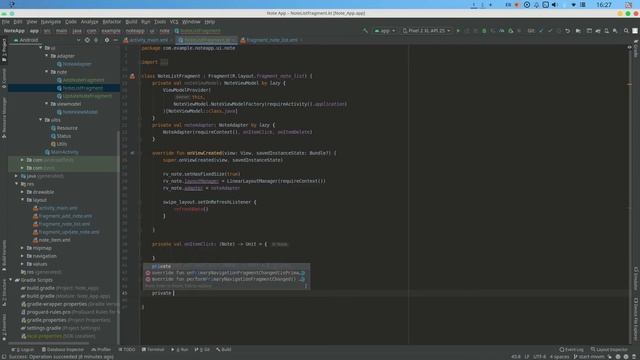Open the Refactor menu
The image size is (640, 360).
(111, 22)
